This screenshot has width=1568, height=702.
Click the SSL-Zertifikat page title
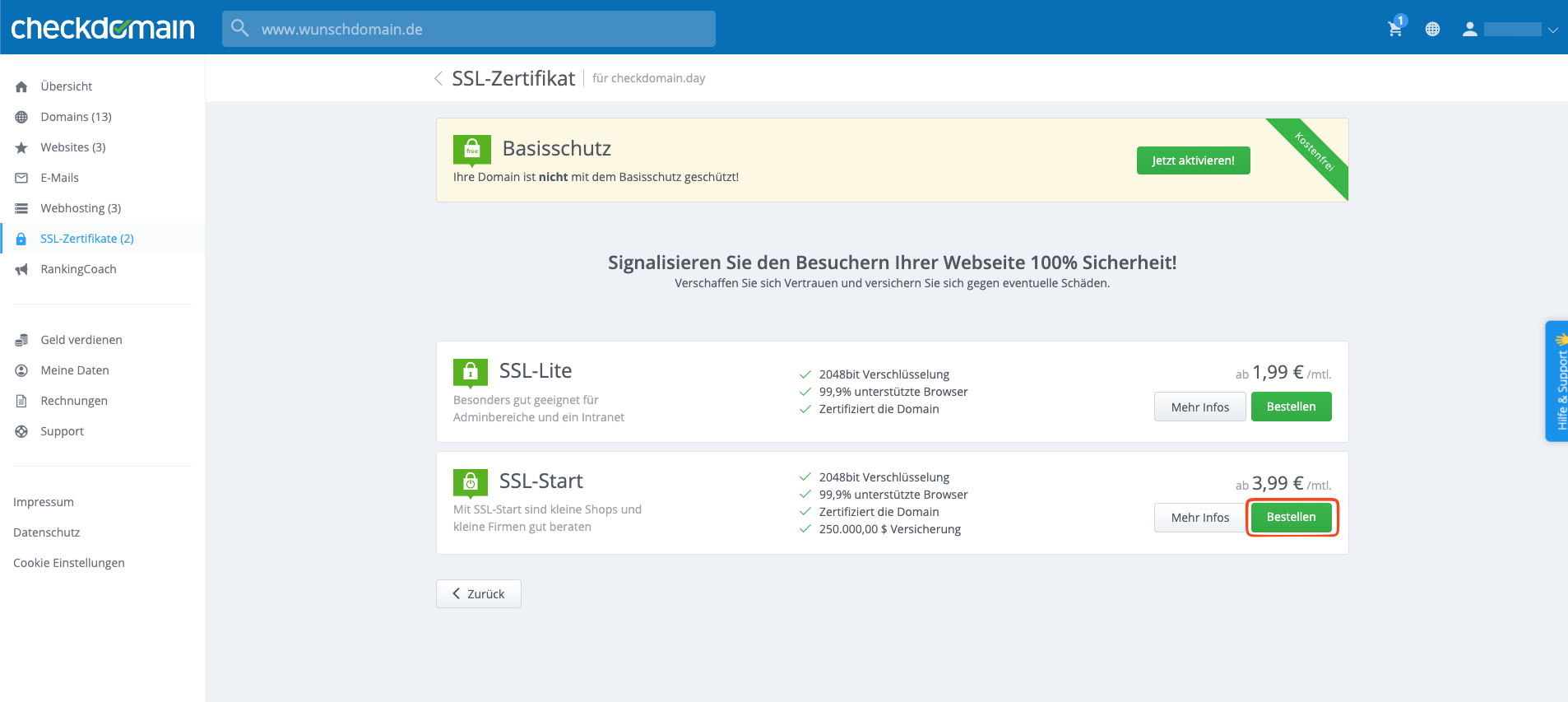coord(513,78)
